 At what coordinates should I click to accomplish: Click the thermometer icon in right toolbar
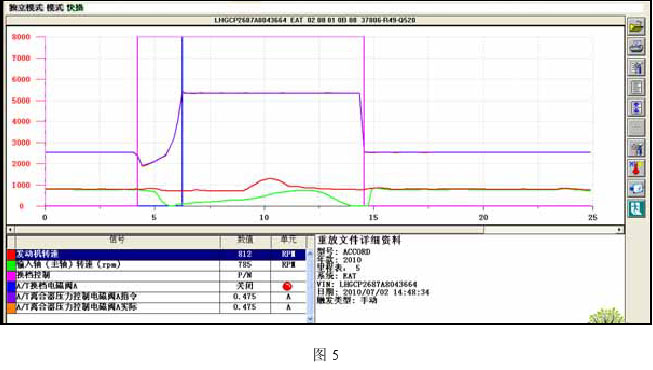[636, 168]
